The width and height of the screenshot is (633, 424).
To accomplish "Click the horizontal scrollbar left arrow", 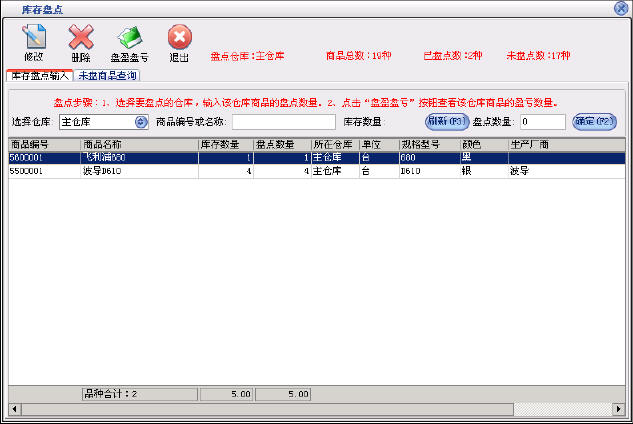I will 14,409.
